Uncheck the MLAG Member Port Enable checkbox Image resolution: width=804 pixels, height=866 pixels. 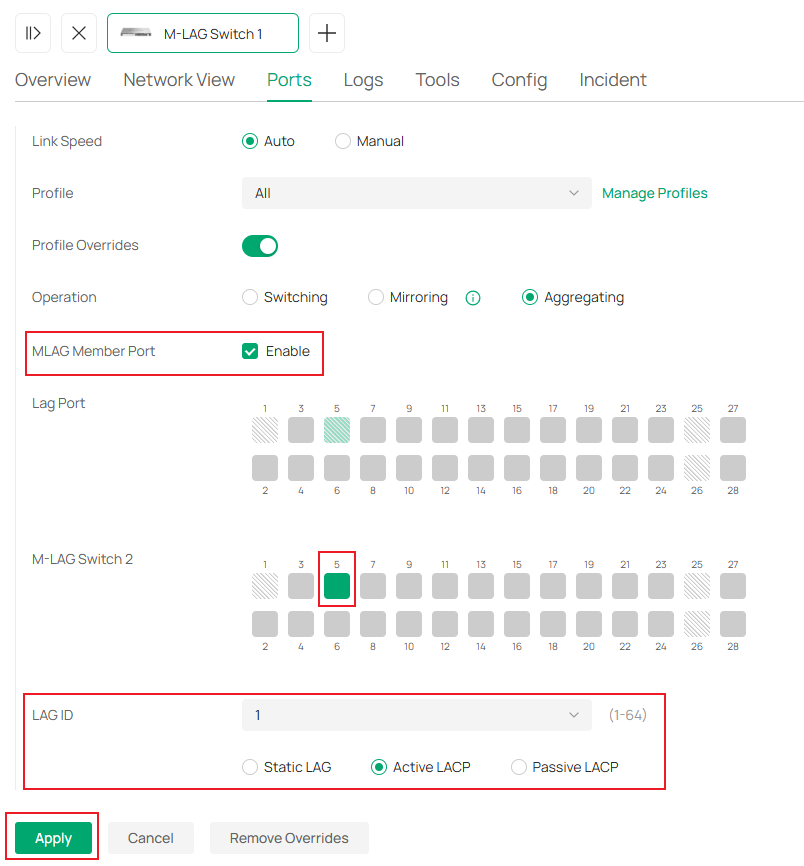tap(249, 351)
